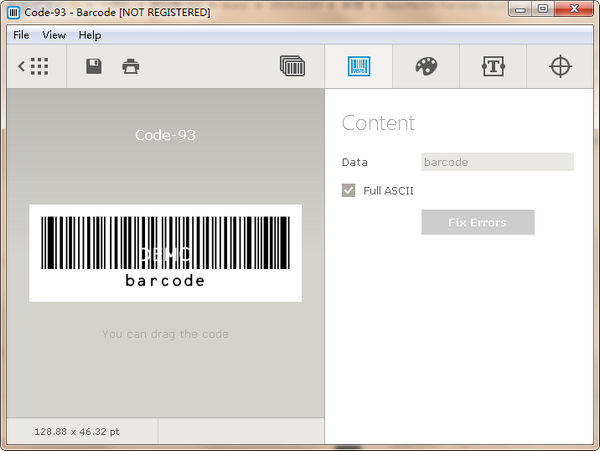Click the app icon in title bar
Screen dimensions: 600x451
point(14,12)
